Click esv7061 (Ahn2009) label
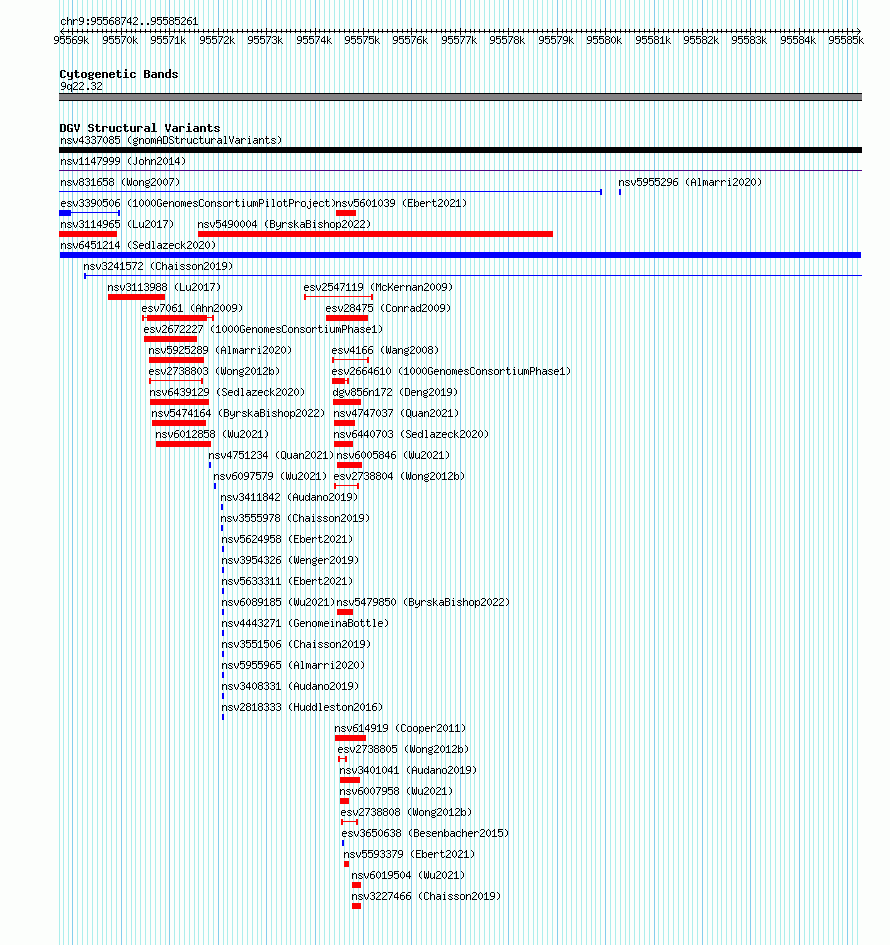This screenshot has height=945, width=890. (192, 309)
